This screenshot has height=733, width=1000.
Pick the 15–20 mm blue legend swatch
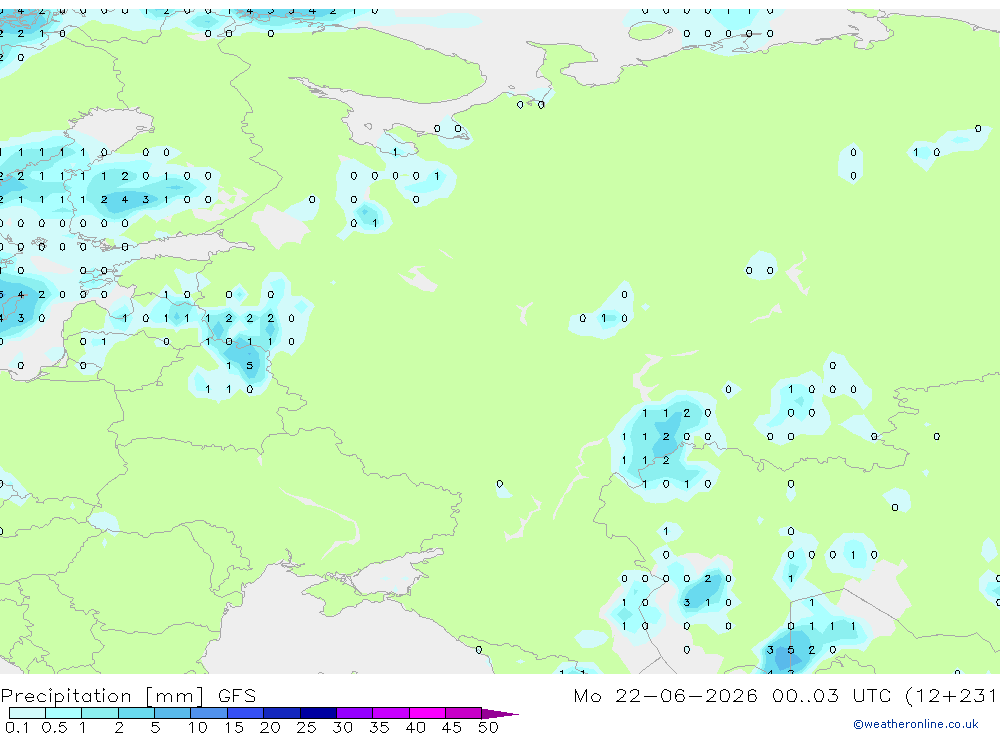pos(246,713)
